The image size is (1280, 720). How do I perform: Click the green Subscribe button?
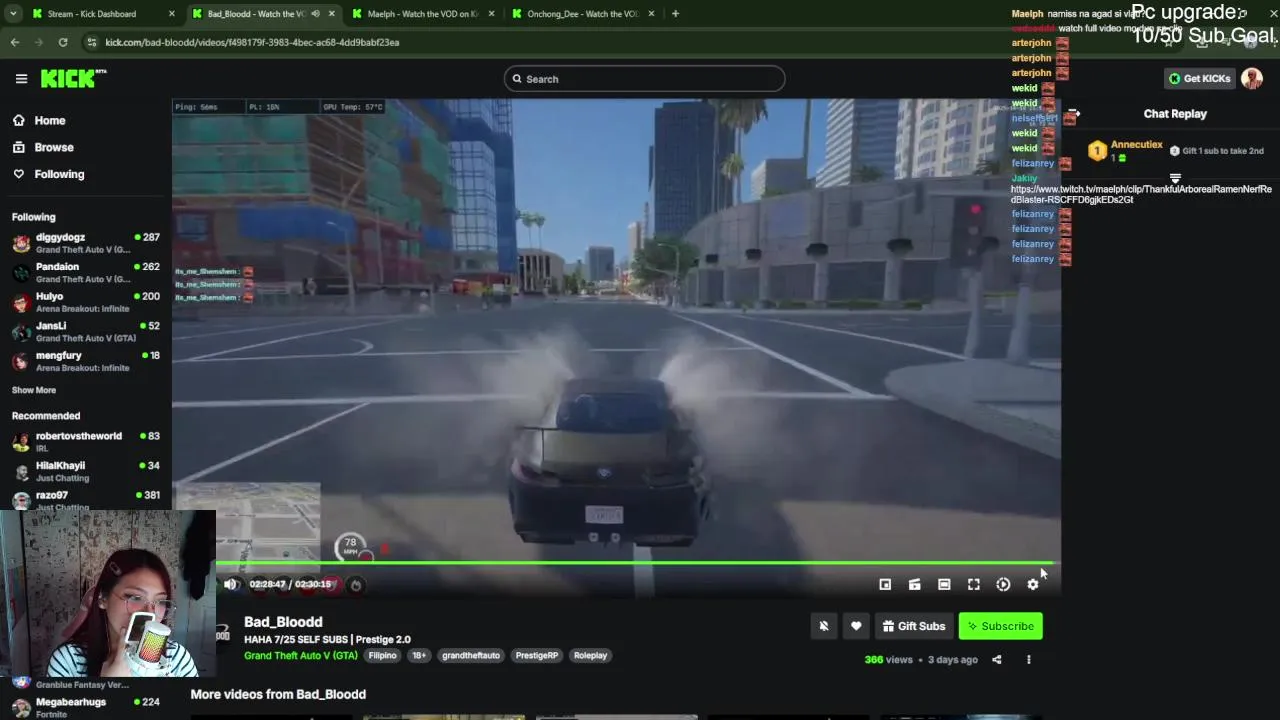pyautogui.click(x=1001, y=626)
